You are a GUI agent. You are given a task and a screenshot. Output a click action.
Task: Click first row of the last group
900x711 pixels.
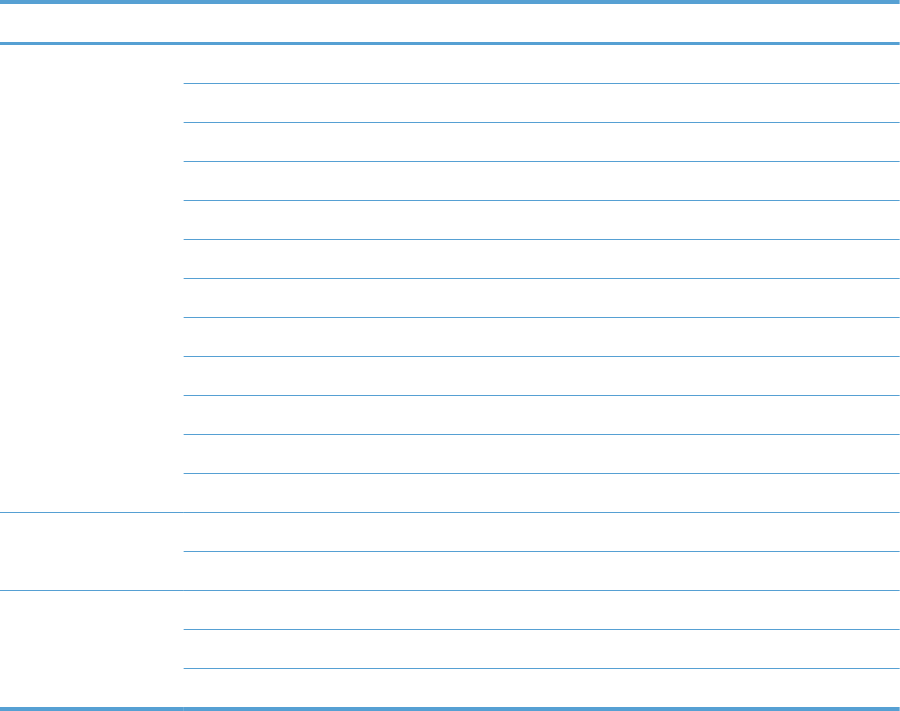(541, 610)
